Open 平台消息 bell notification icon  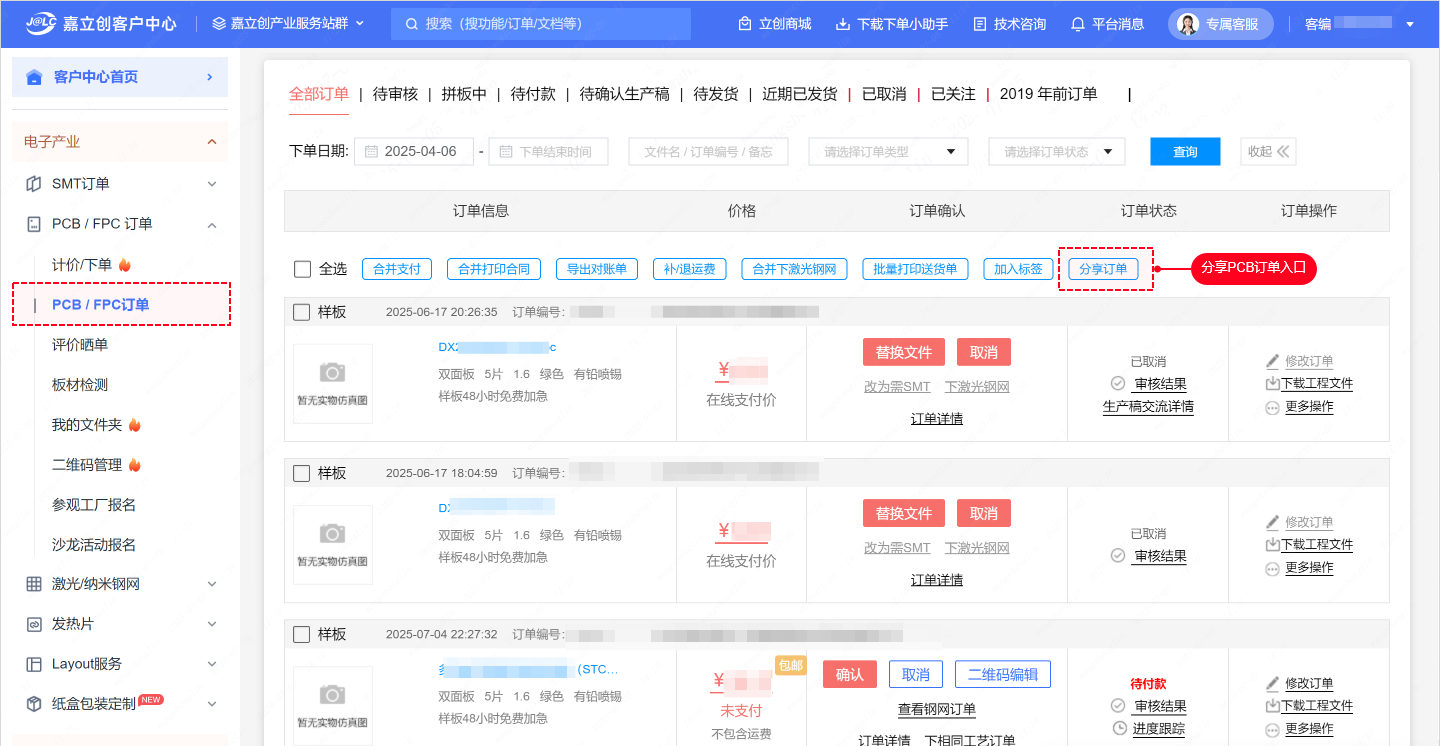pos(1077,24)
